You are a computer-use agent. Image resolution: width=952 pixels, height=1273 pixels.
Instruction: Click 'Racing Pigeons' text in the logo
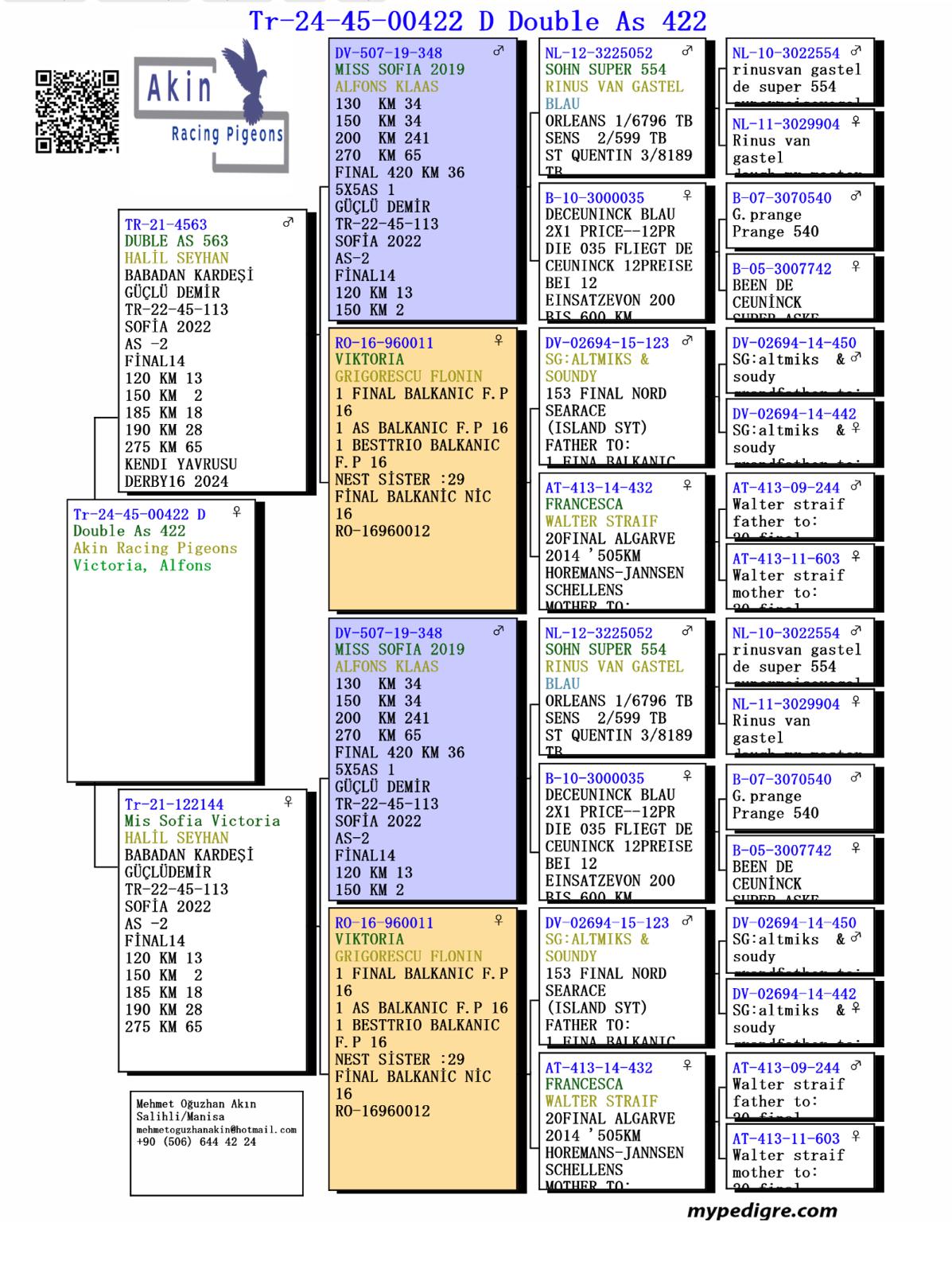227,134
